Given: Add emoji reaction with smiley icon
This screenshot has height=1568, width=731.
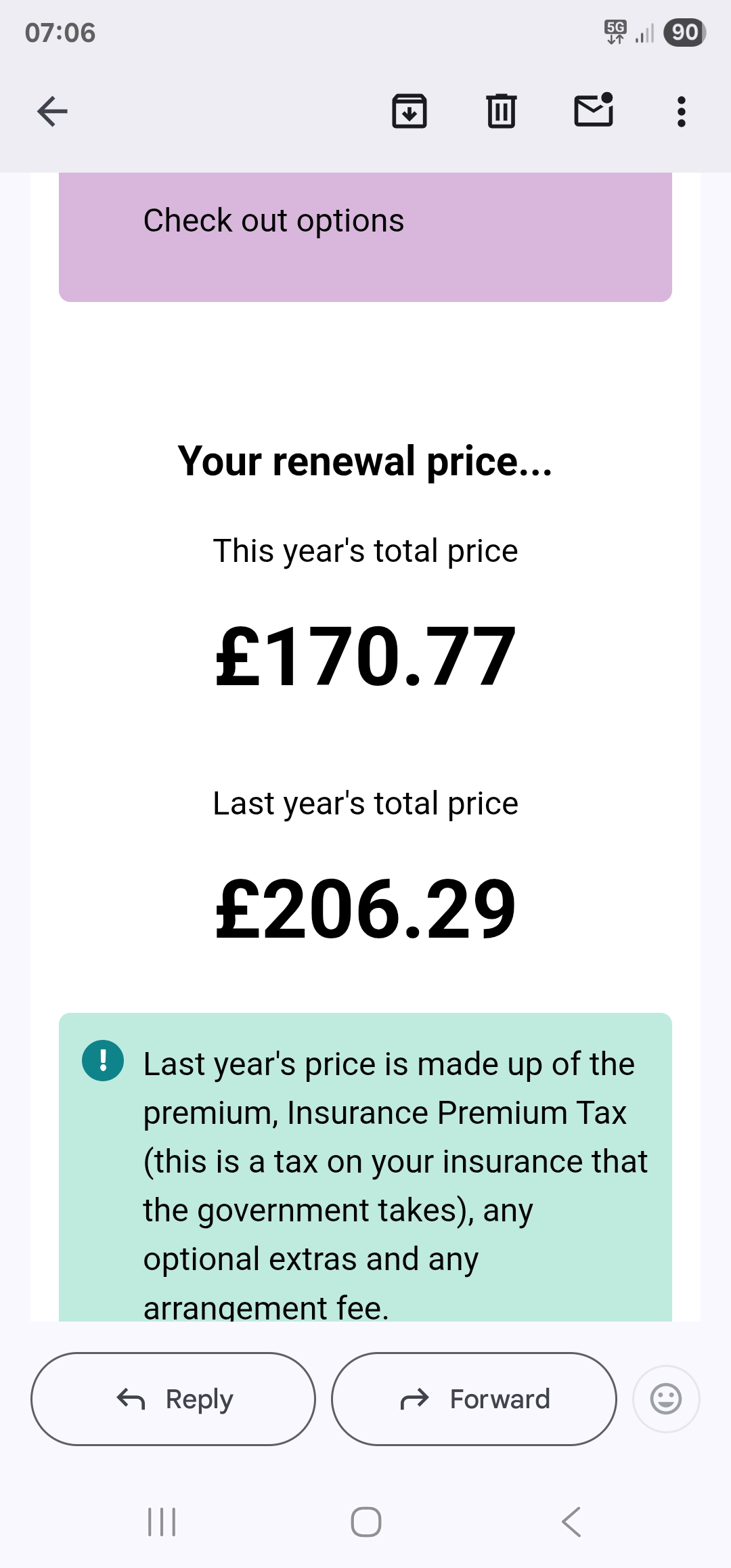Looking at the screenshot, I should pyautogui.click(x=666, y=1399).
